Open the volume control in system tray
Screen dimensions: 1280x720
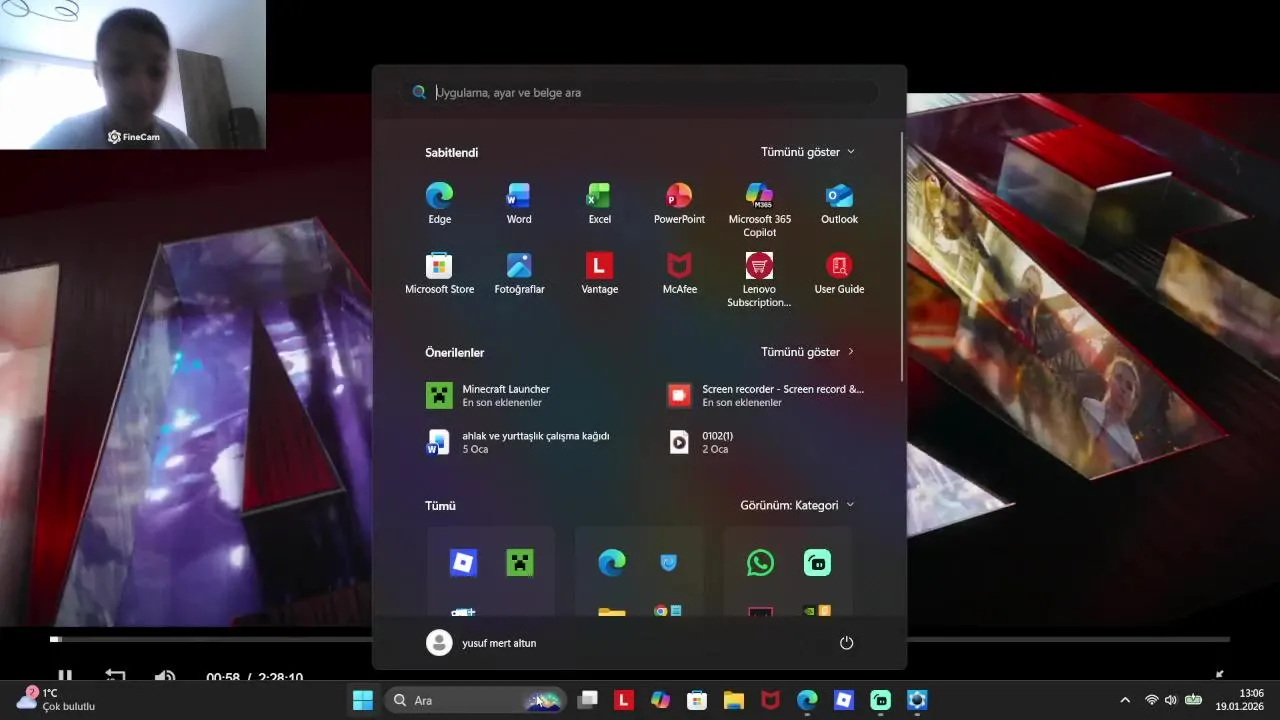point(1171,700)
